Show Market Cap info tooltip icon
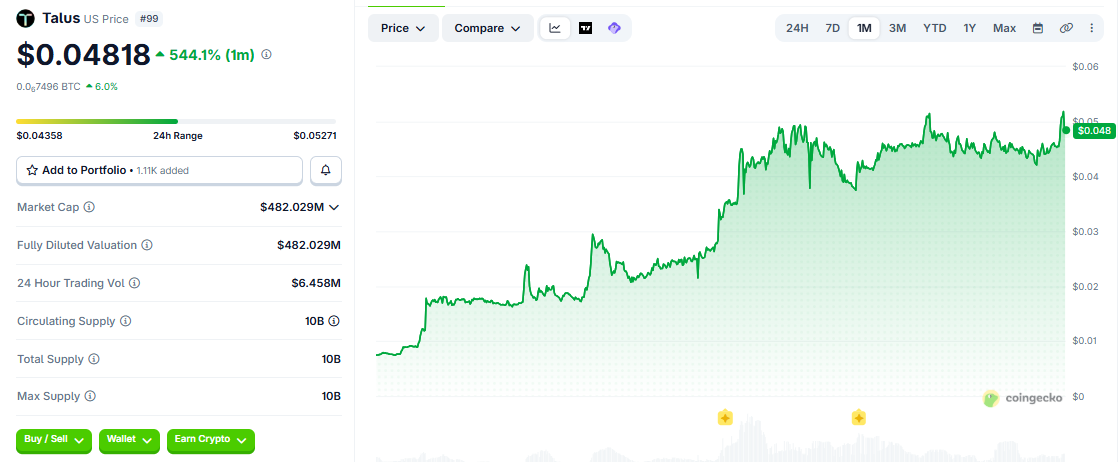 point(89,207)
